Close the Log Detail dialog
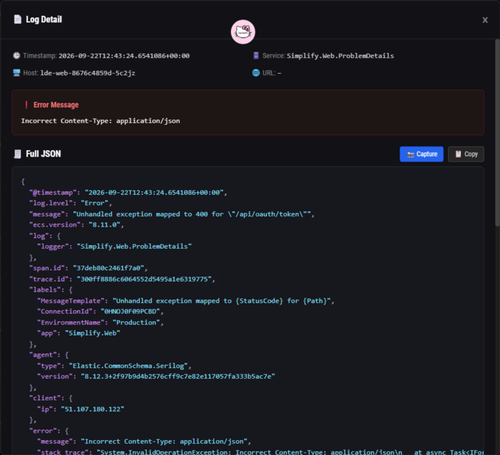Image resolution: width=500 pixels, height=455 pixels. click(485, 20)
